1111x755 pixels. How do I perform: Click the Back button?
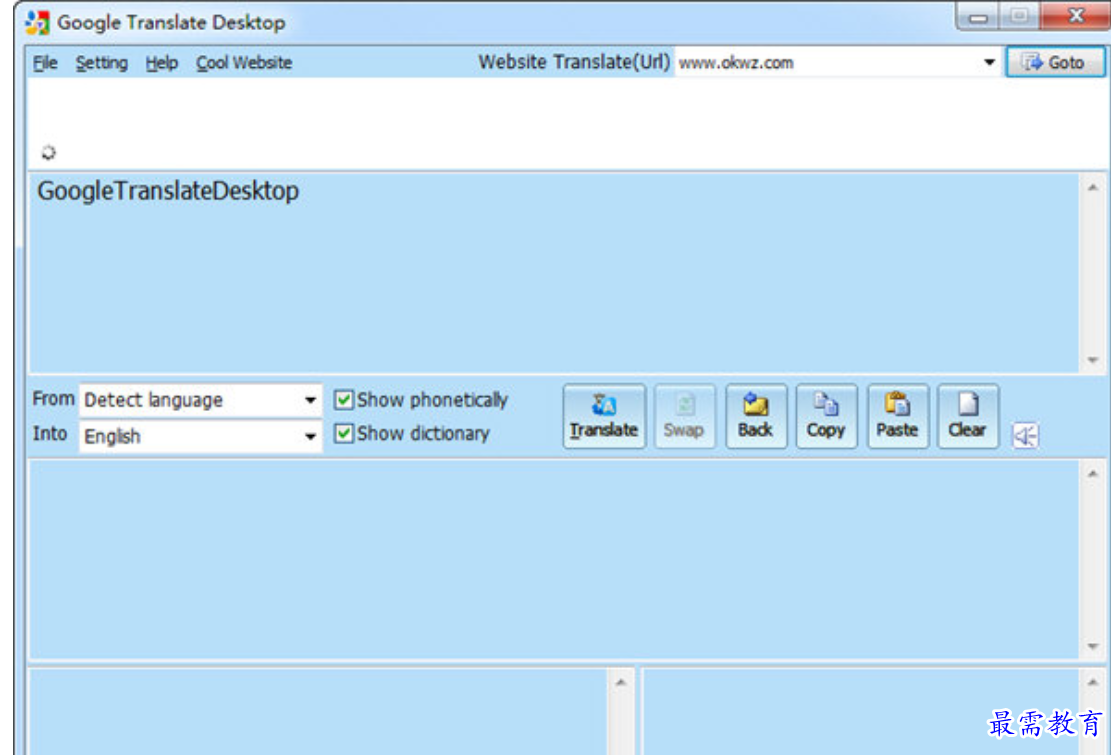click(755, 416)
